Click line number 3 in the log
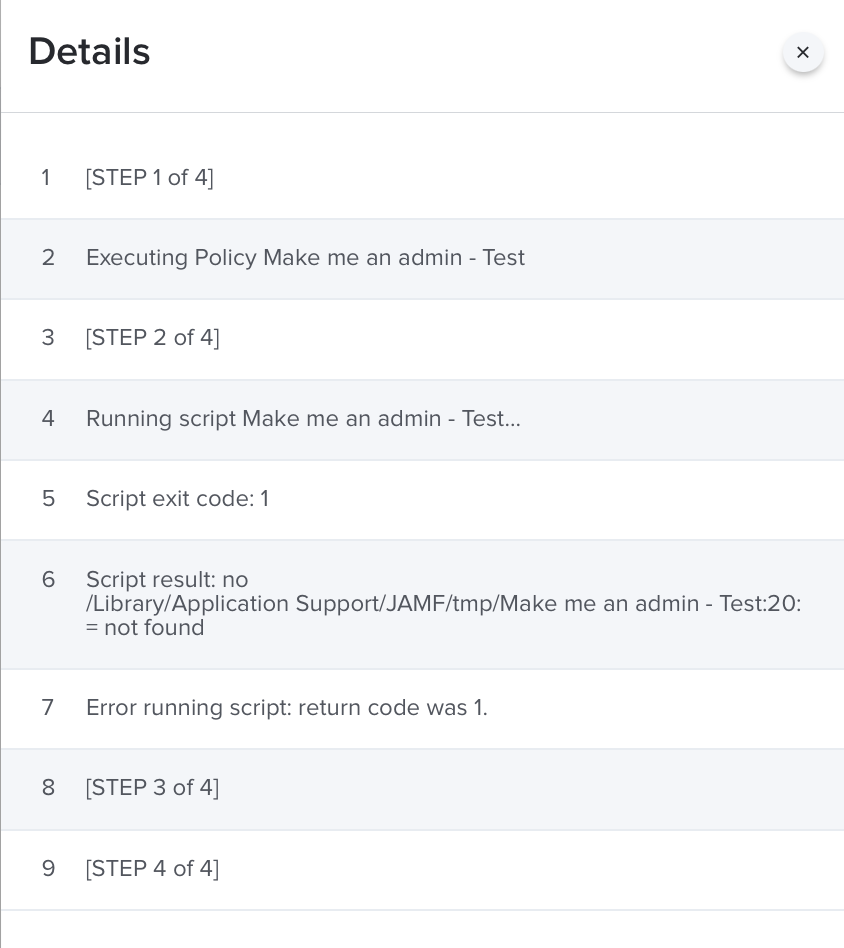 [x=48, y=337]
